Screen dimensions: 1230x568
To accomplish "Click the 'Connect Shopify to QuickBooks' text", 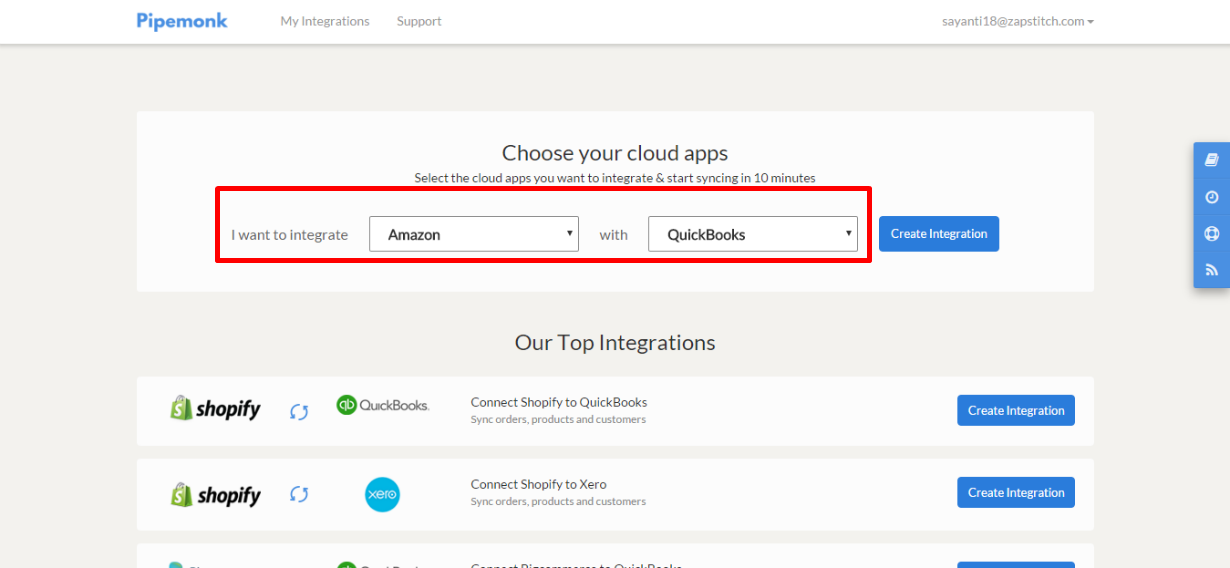I will click(x=559, y=402).
